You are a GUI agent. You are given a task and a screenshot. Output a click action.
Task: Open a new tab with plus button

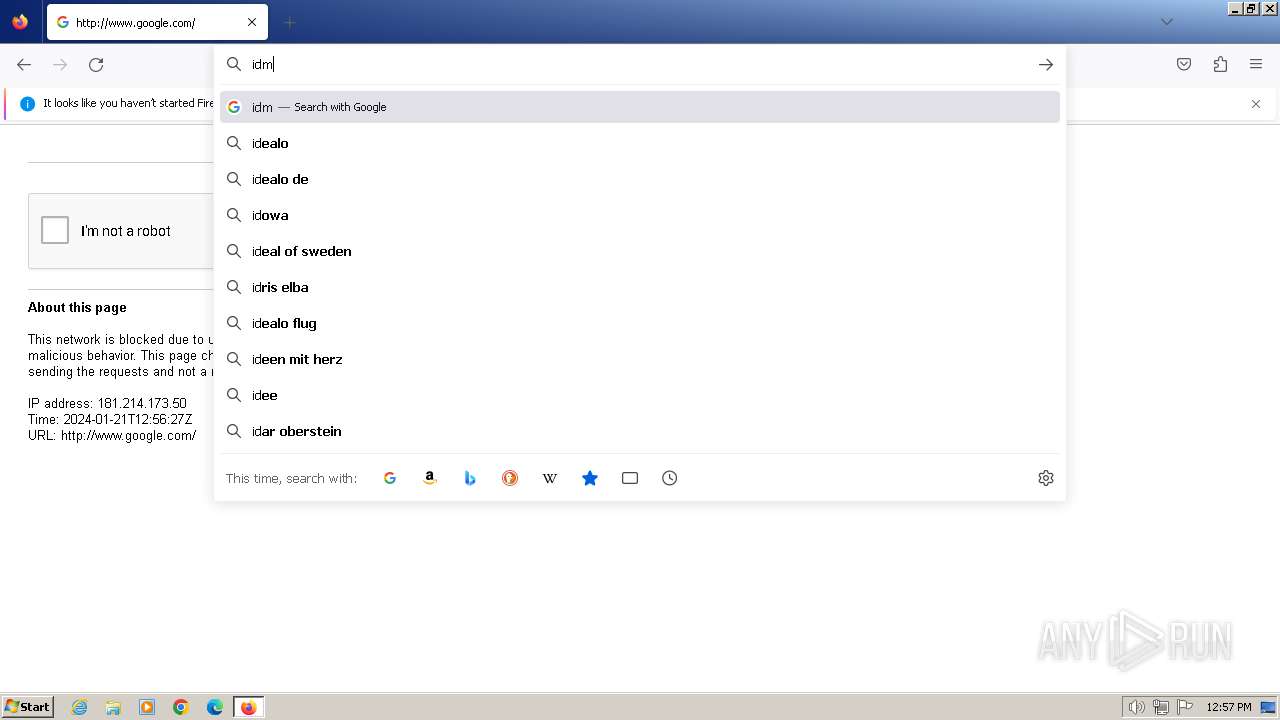[289, 22]
